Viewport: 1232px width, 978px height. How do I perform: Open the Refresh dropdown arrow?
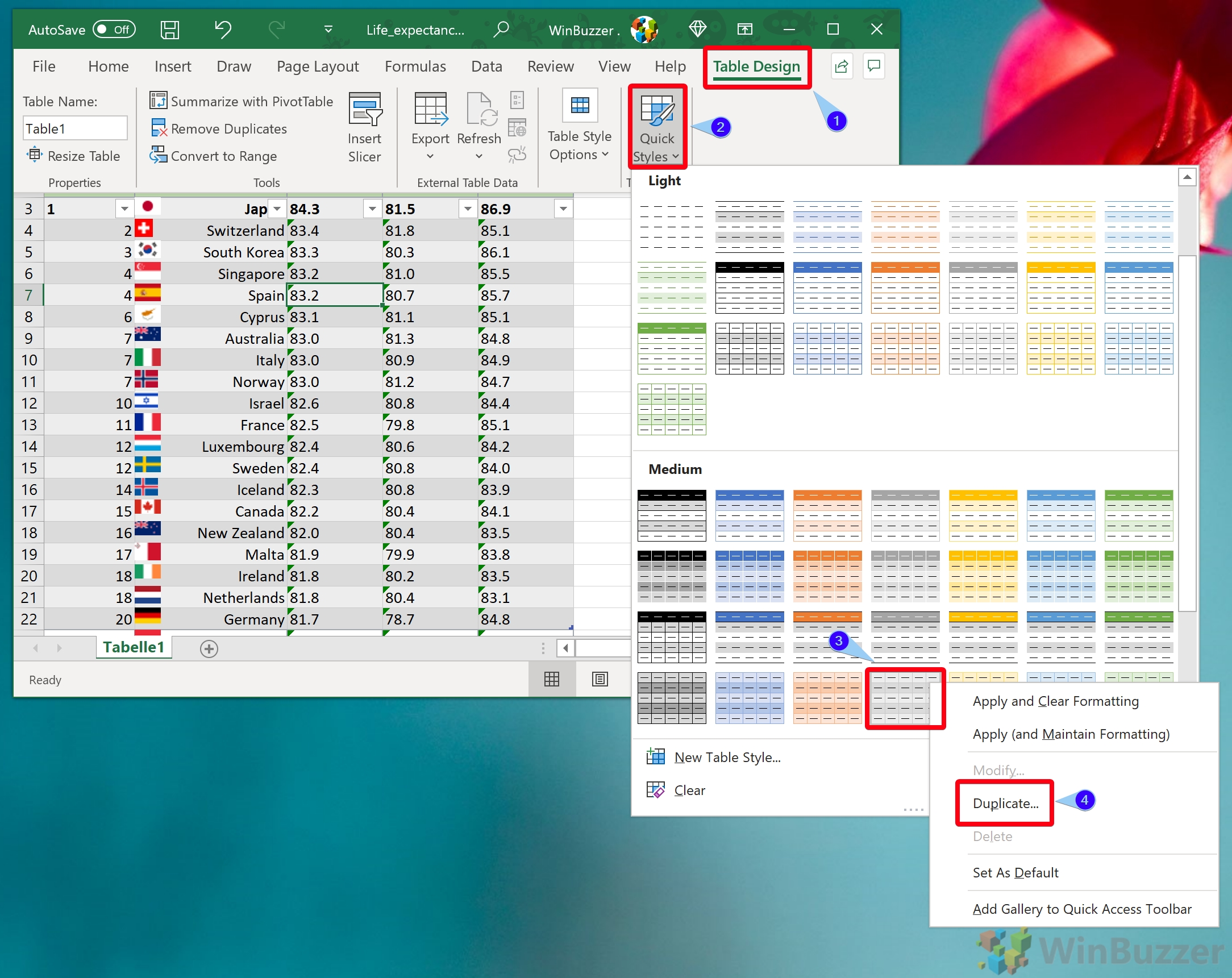coord(479,156)
